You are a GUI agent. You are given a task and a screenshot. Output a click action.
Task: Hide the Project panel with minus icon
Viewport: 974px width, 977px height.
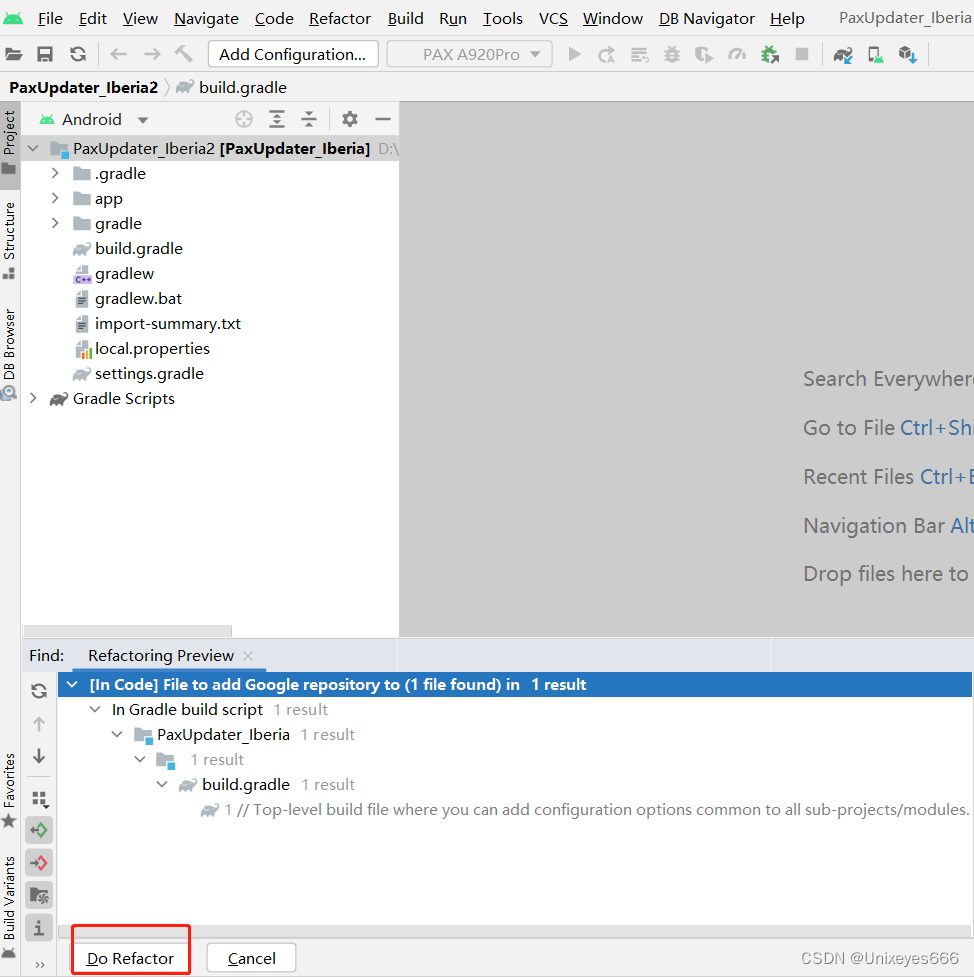point(383,119)
